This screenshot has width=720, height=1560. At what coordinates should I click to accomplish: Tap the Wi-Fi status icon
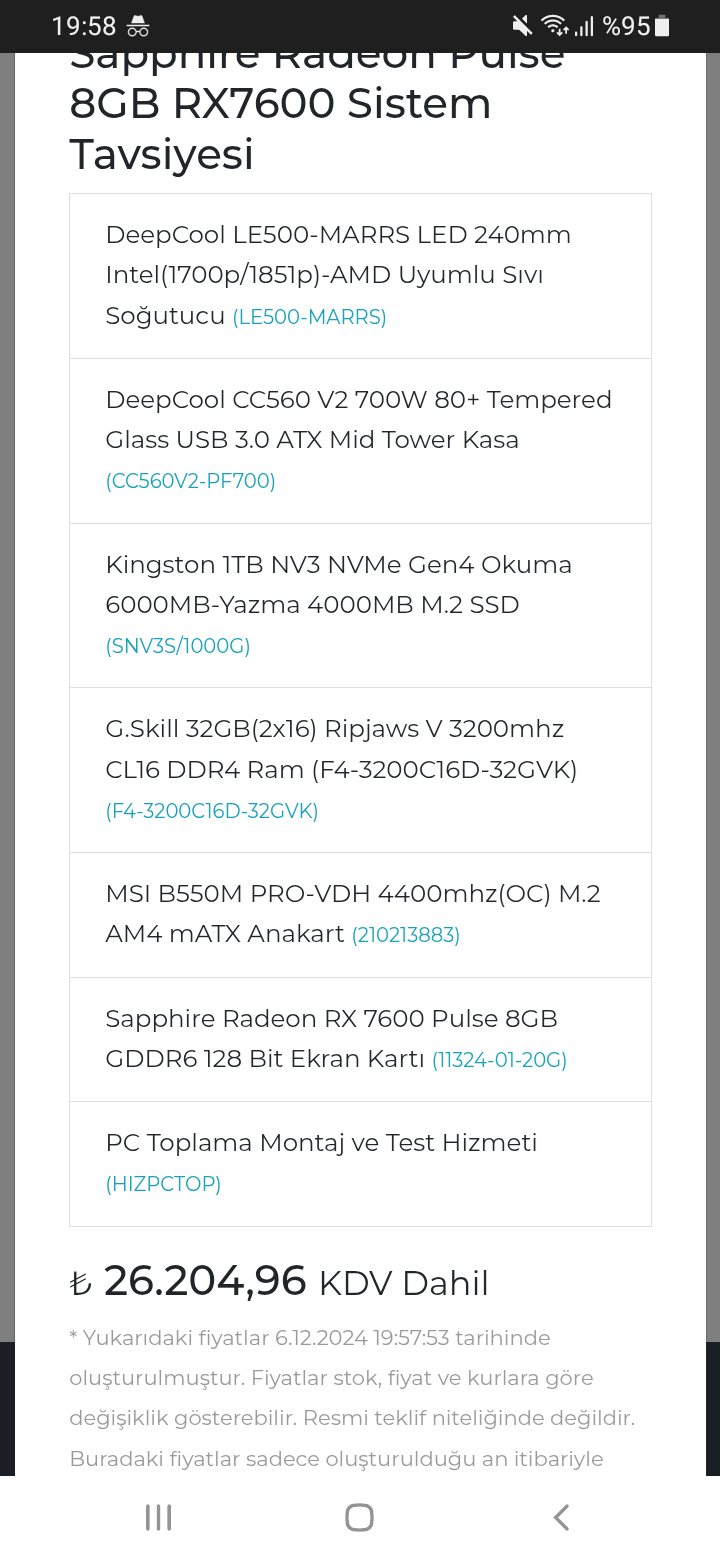tap(553, 26)
